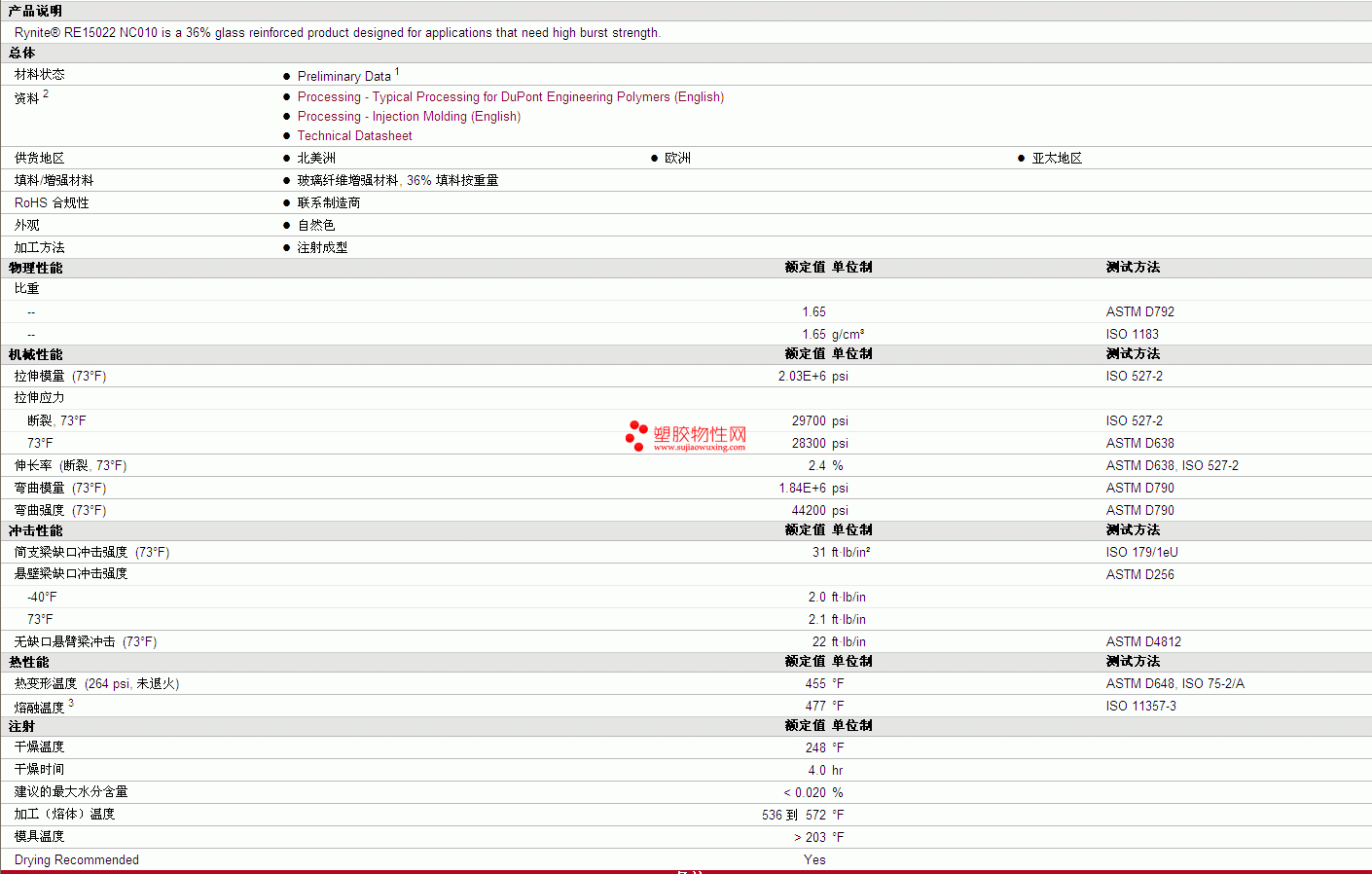Click the 熔融温度 row label
The image size is (1372, 874).
39,708
